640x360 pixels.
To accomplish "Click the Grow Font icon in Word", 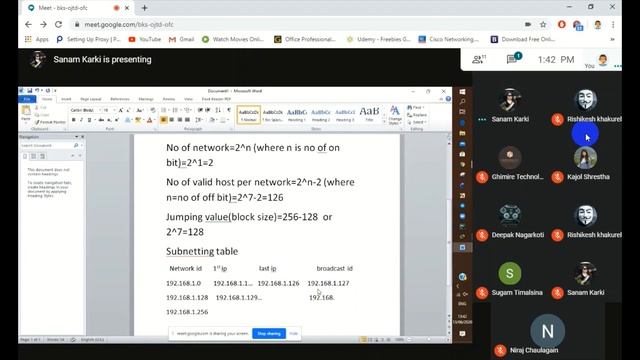I will point(121,110).
